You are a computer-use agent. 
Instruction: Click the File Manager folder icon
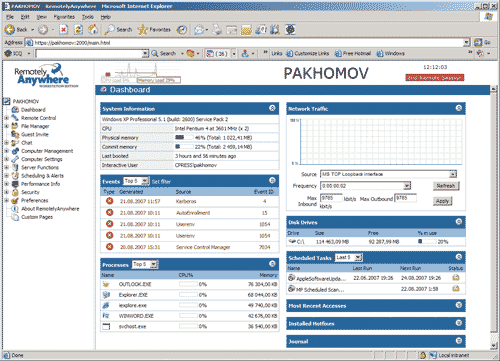coord(15,126)
